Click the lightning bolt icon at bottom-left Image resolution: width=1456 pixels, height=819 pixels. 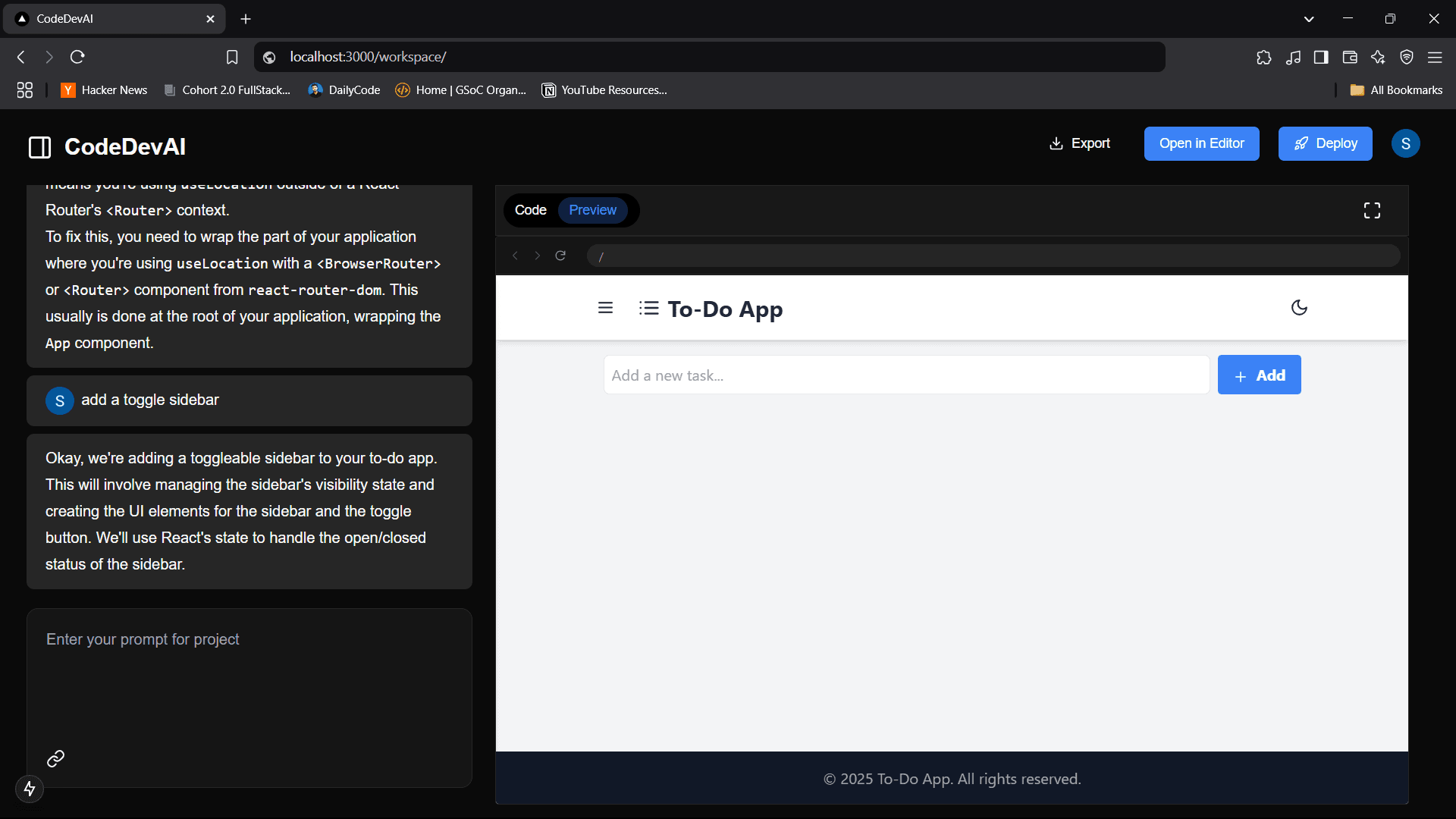coord(30,789)
